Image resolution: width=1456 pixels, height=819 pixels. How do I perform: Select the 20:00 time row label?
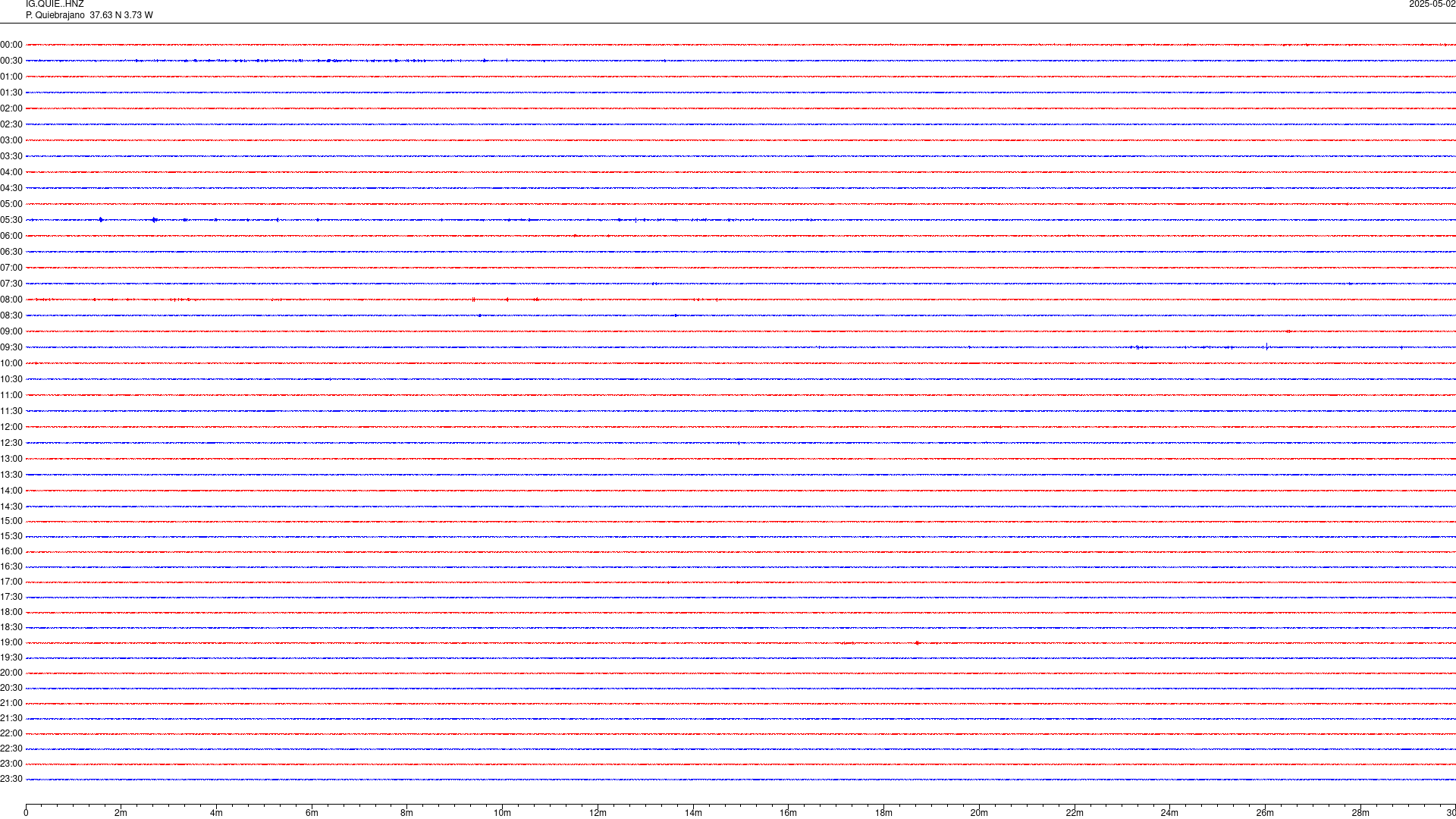[11, 673]
